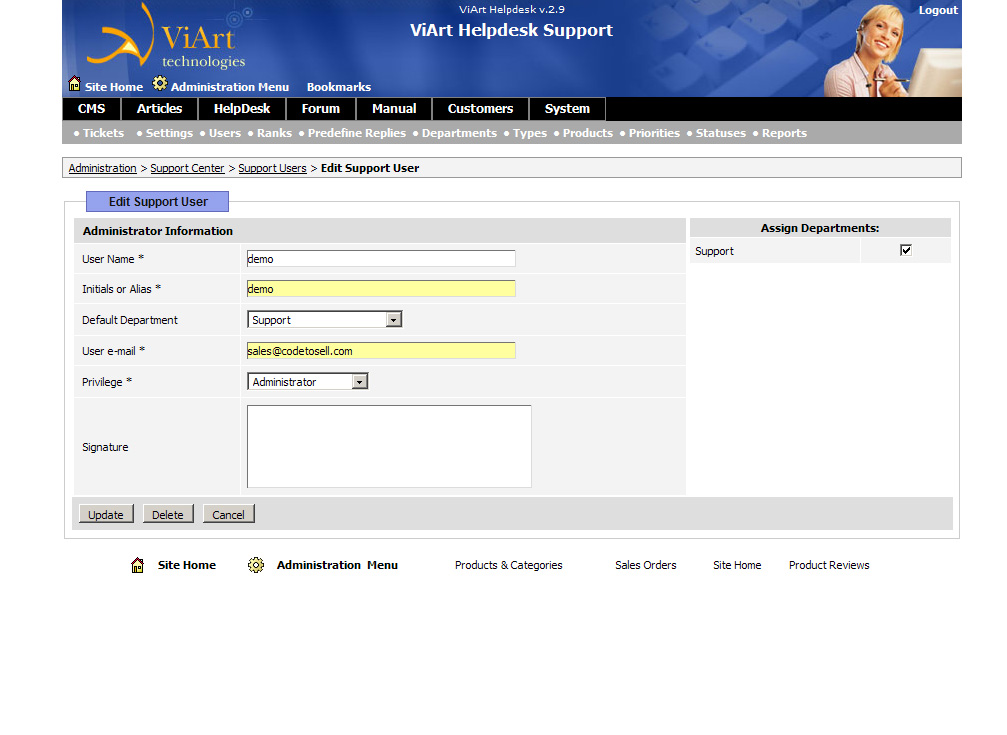Click the Cancel button
This screenshot has width=1007, height=735.
coord(229,514)
